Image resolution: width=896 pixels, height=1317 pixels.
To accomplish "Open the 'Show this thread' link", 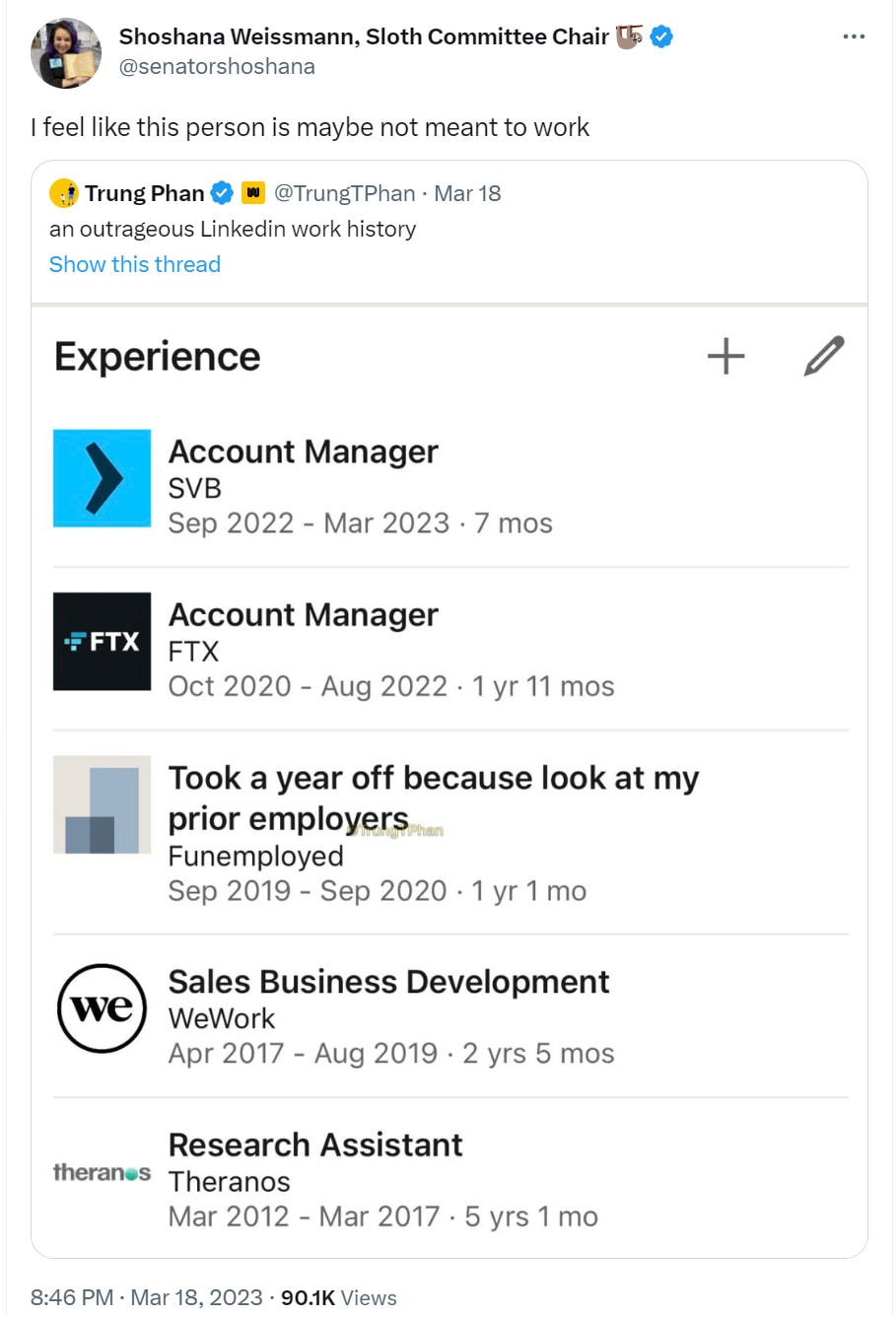I will click(135, 264).
